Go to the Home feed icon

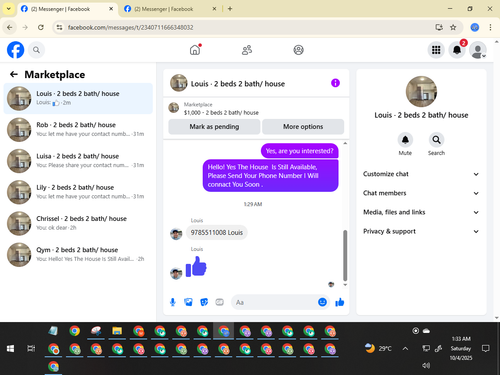click(x=195, y=50)
